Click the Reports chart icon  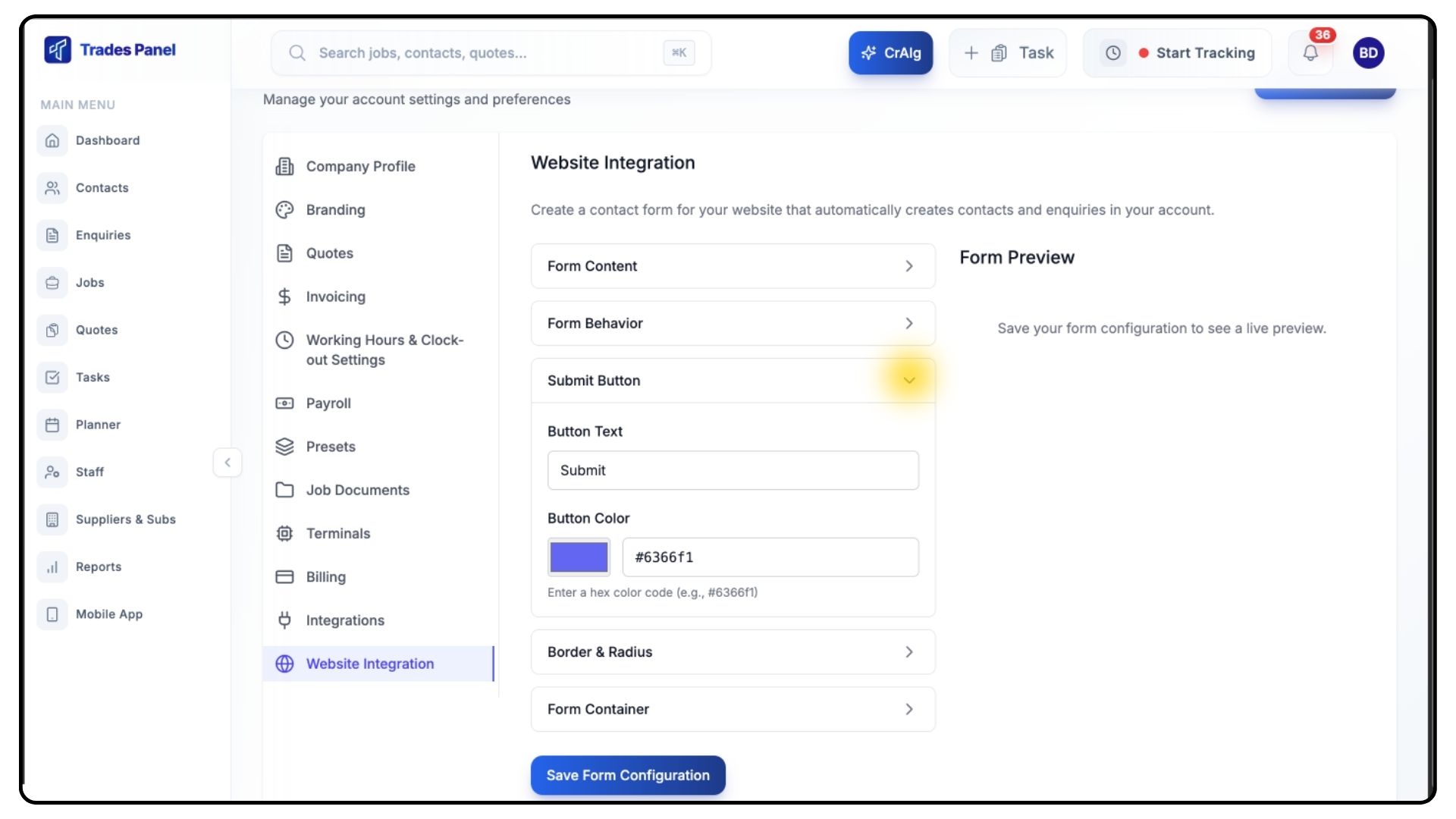[x=52, y=566]
